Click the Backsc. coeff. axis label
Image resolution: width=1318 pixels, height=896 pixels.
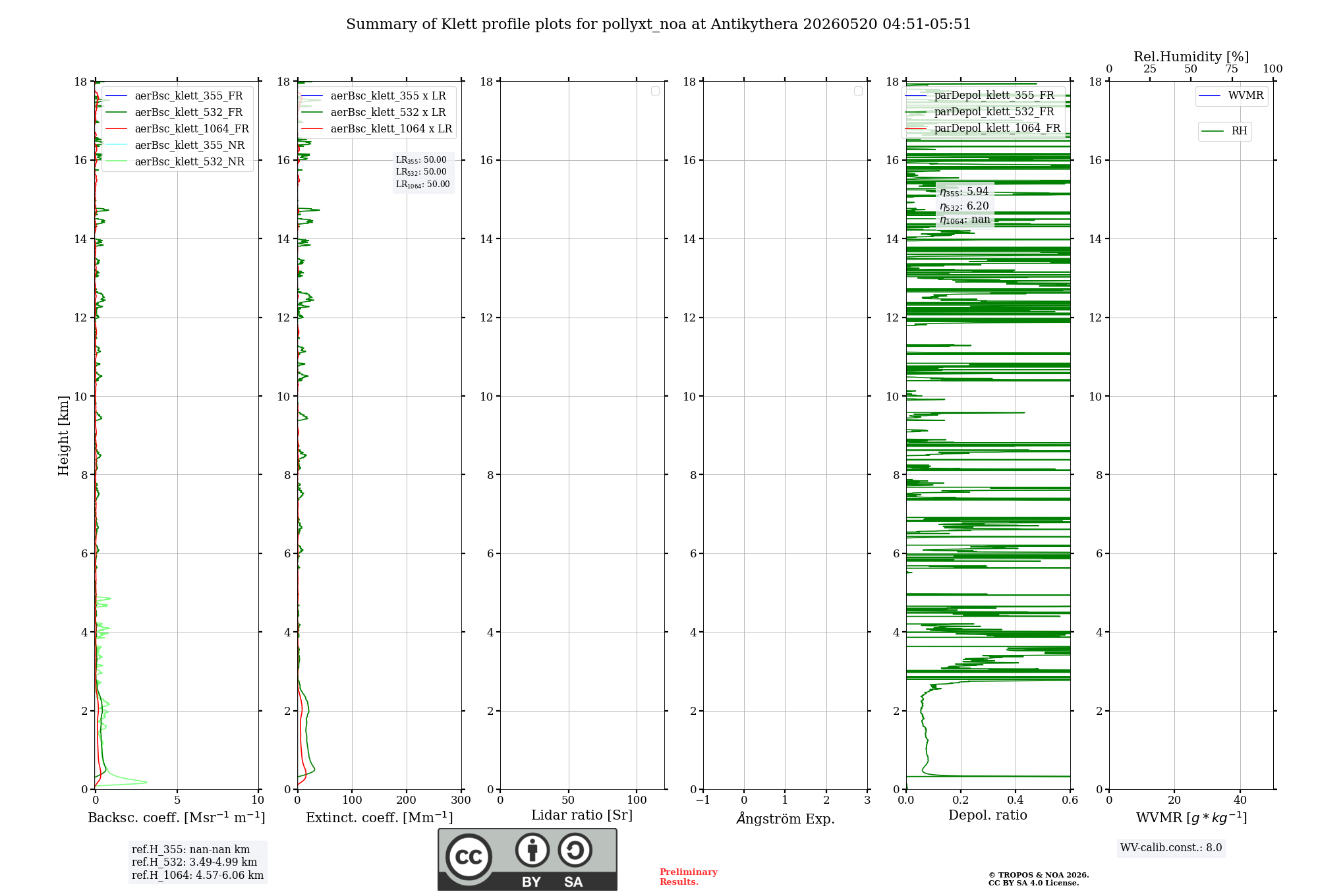tap(177, 818)
